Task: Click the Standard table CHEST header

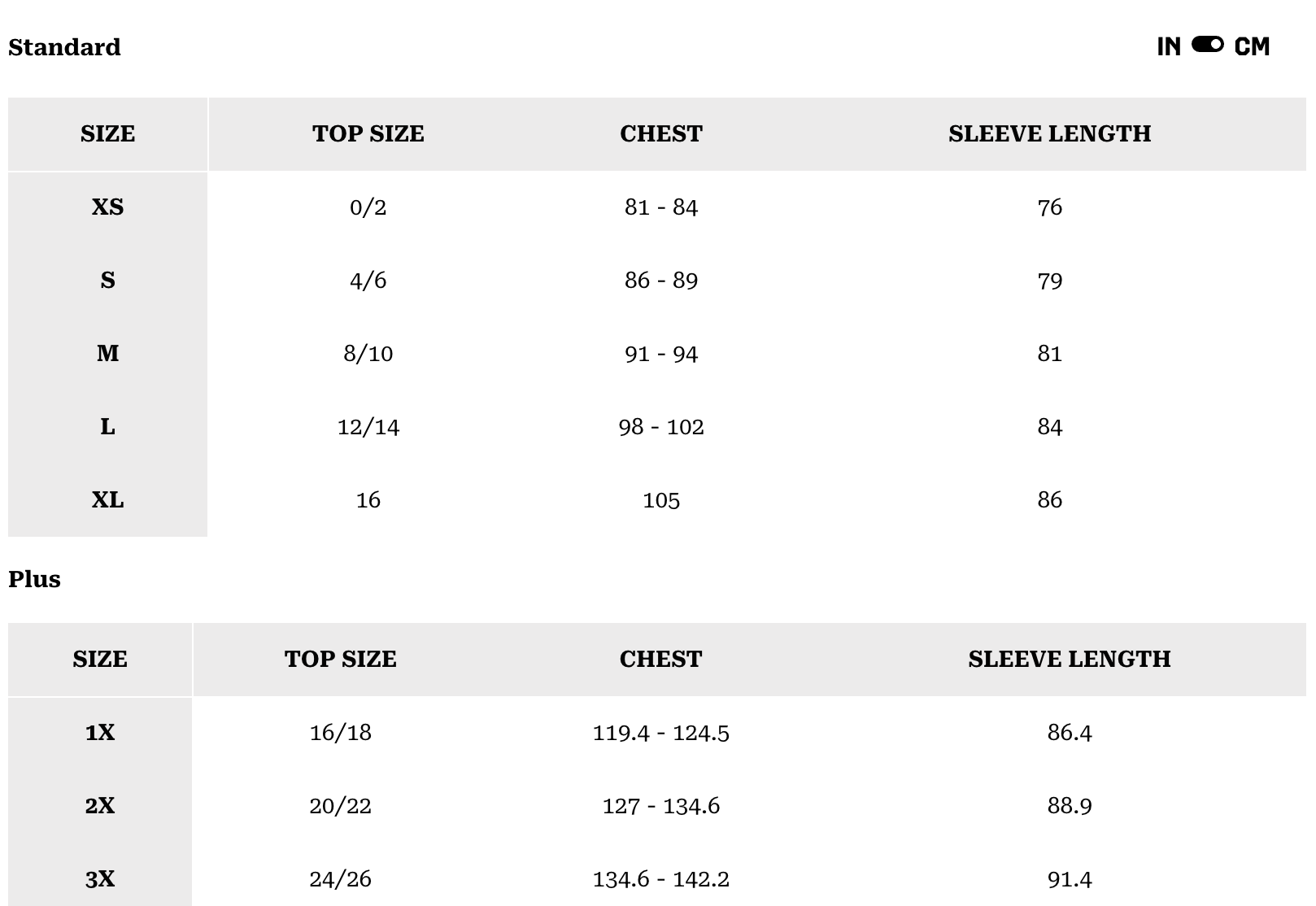Action: pyautogui.click(x=660, y=134)
